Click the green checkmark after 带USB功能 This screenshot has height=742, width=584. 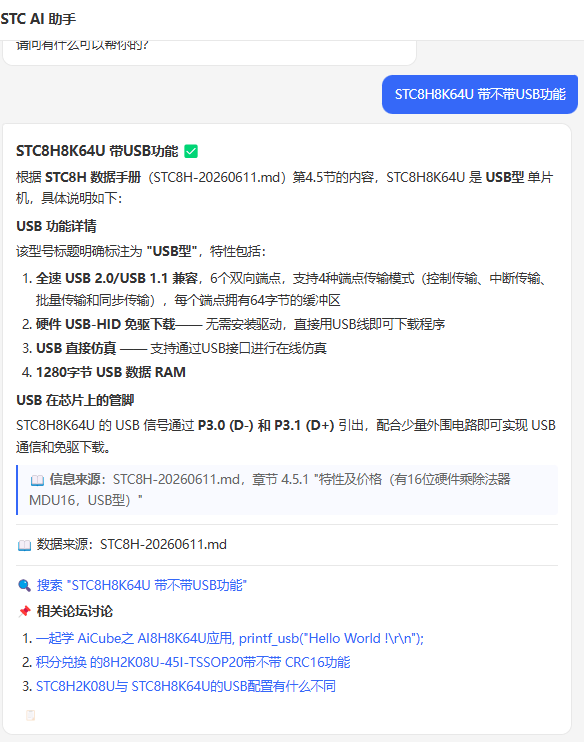(x=191, y=151)
